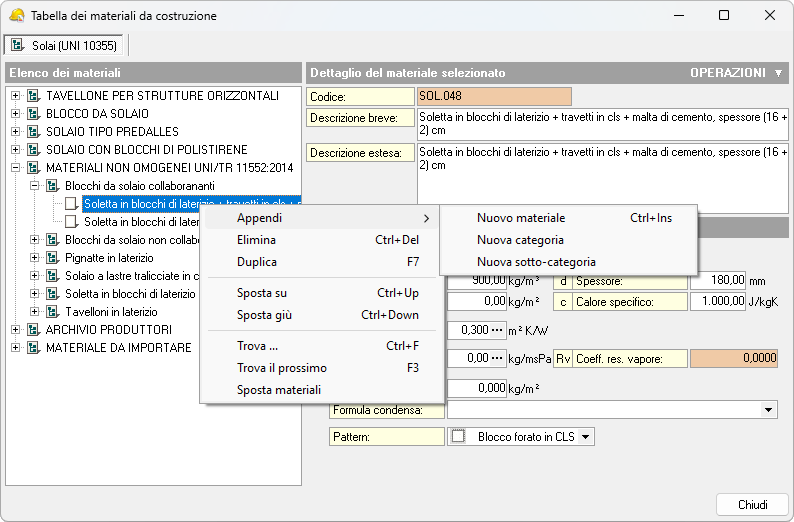Click the ARCHIVIO PRODUTTORI category icon
The image size is (794, 522).
[33, 330]
